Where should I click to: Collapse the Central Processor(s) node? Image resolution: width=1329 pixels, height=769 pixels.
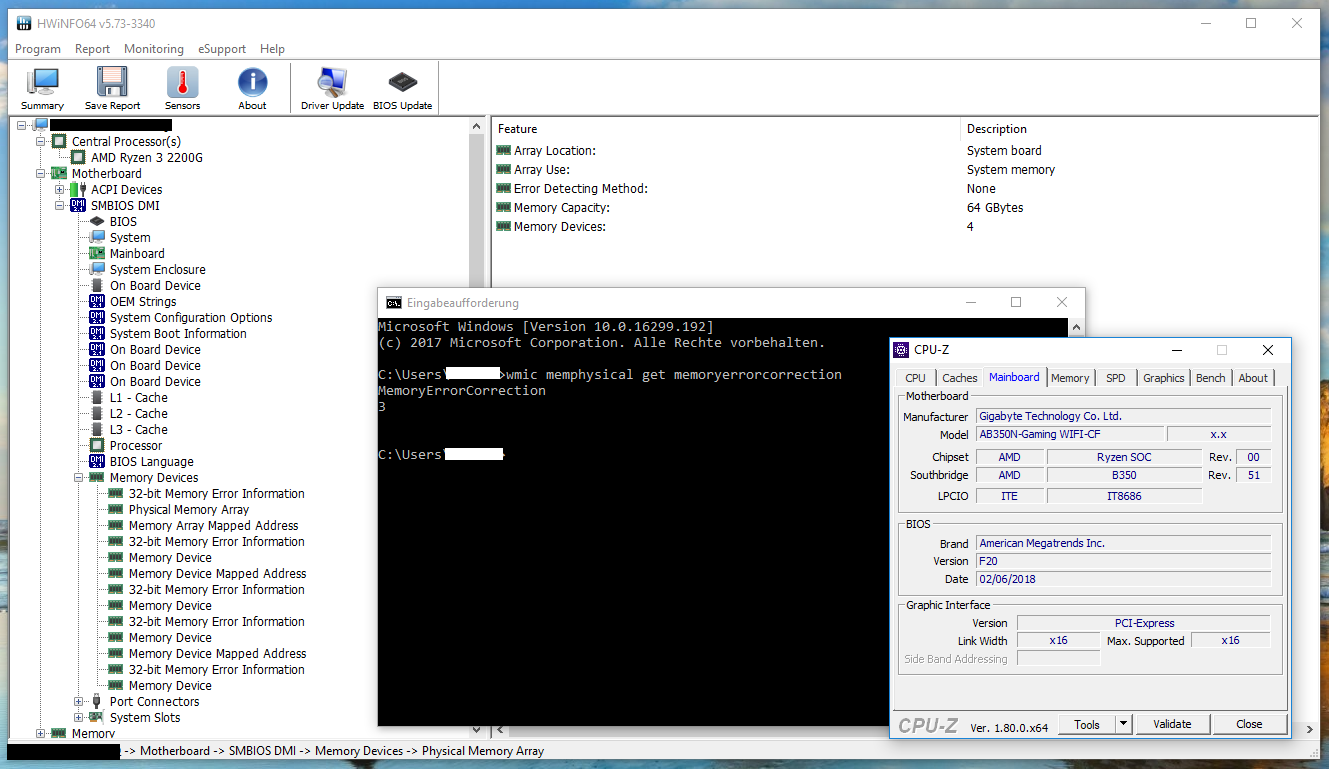41,142
